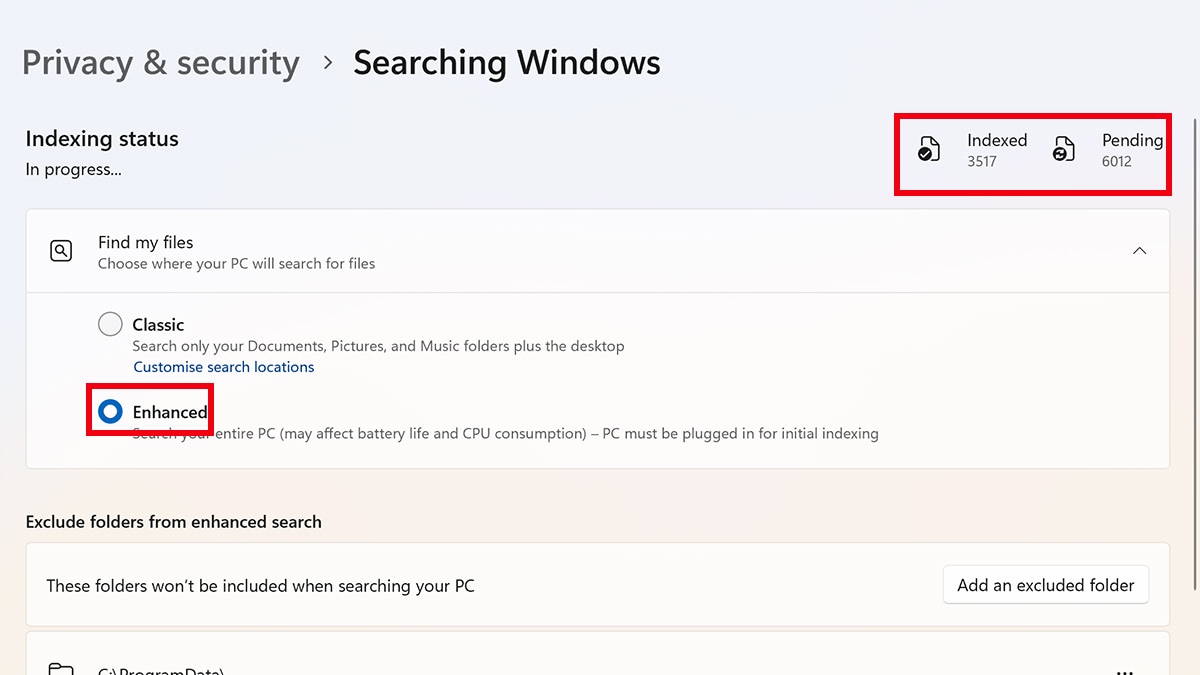This screenshot has width=1200, height=675.
Task: Click the 'In progress...' status text
Action: click(74, 170)
